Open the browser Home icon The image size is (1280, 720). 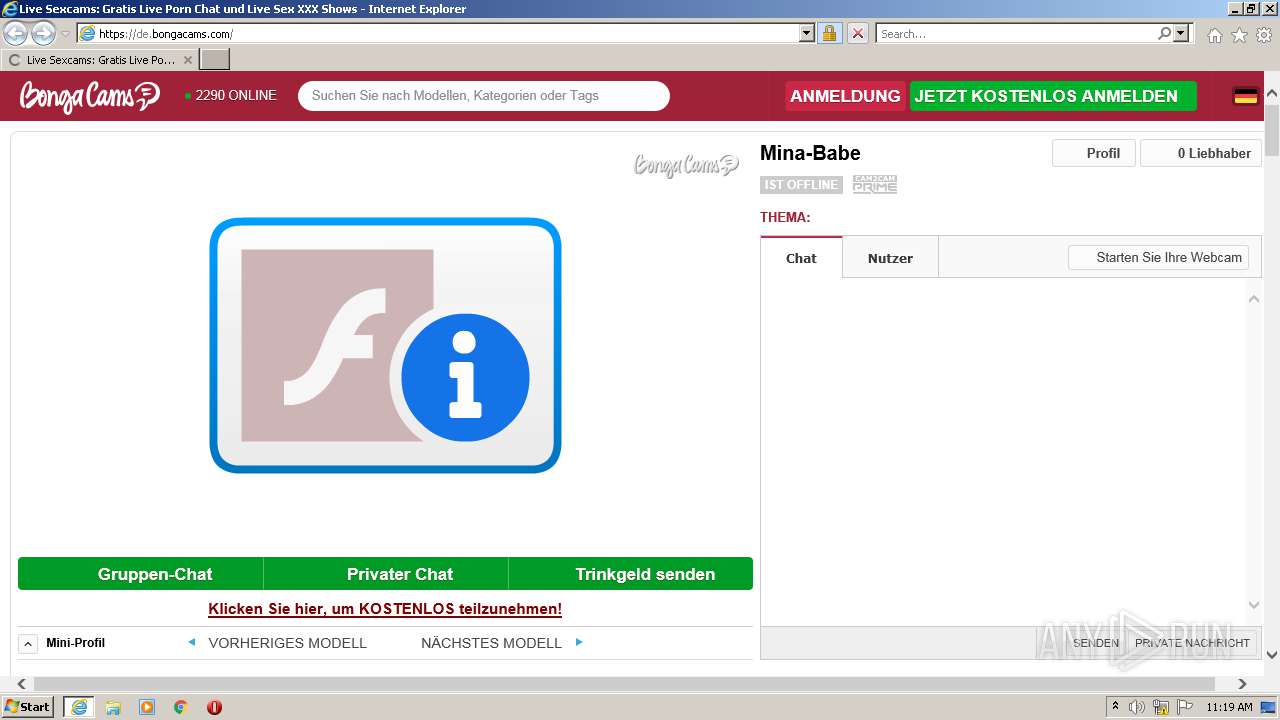click(1215, 35)
